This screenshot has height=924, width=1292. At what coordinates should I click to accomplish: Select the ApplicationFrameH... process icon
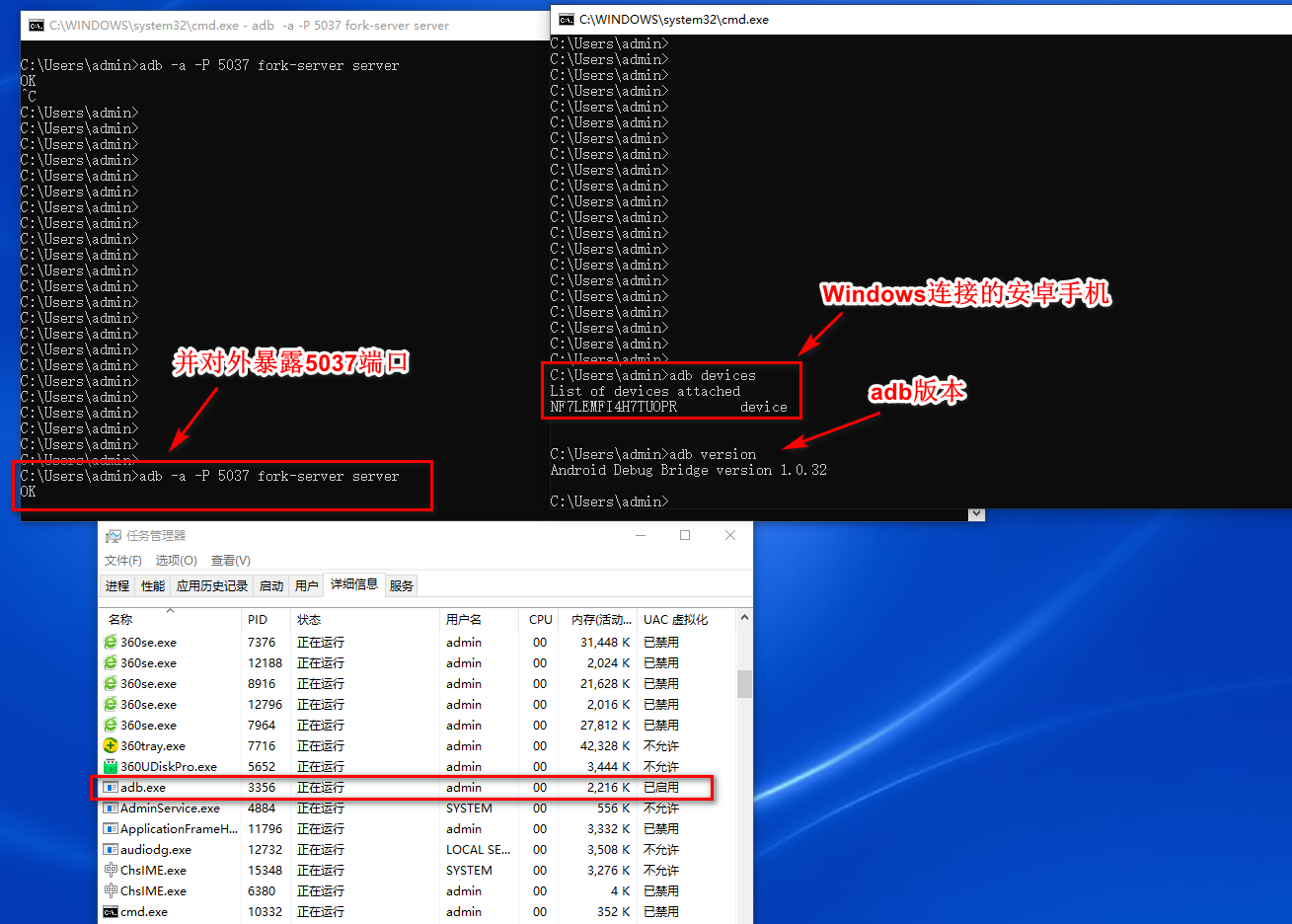111,828
